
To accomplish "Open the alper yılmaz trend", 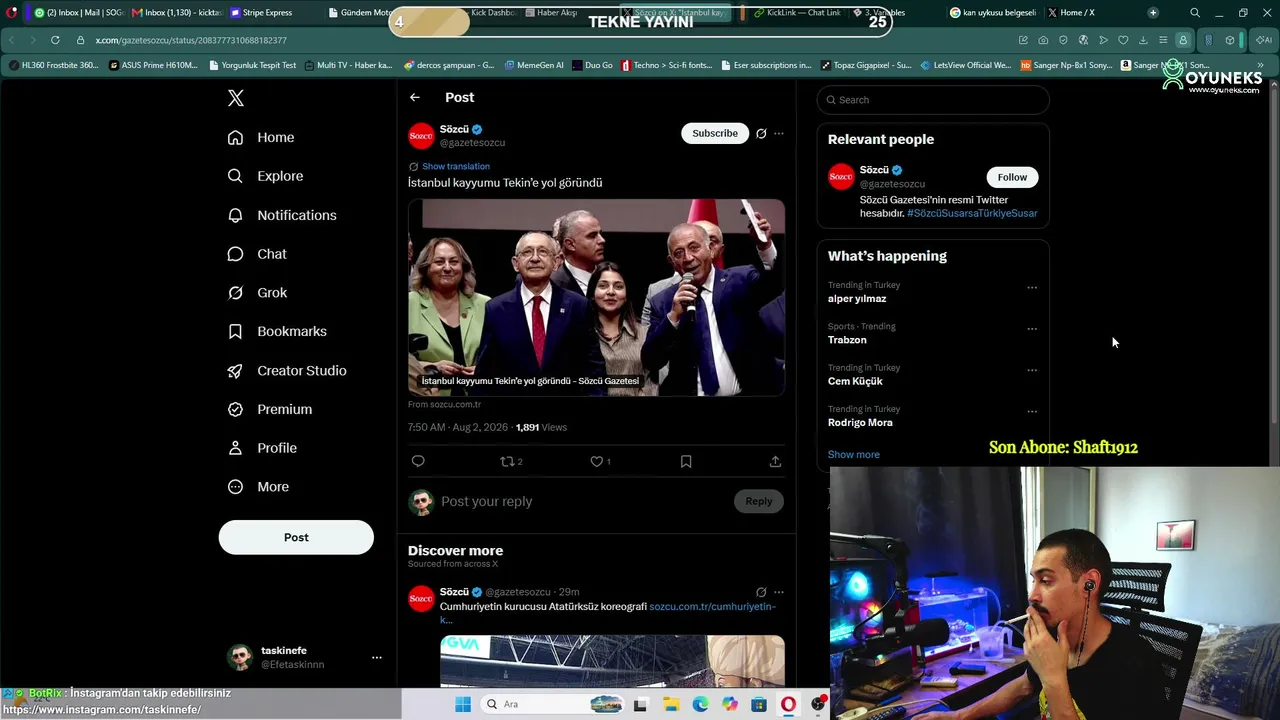I will (x=857, y=299).
